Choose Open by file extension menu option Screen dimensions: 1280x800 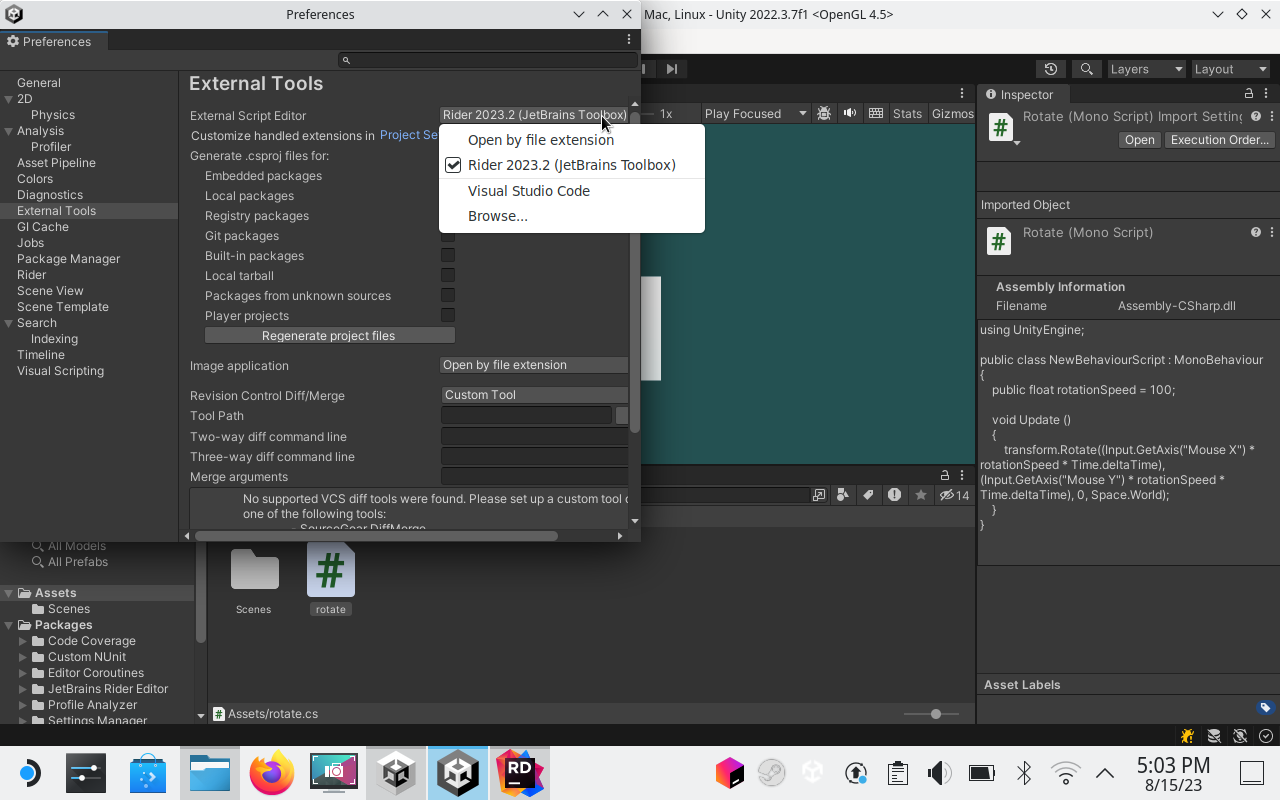click(x=572, y=140)
